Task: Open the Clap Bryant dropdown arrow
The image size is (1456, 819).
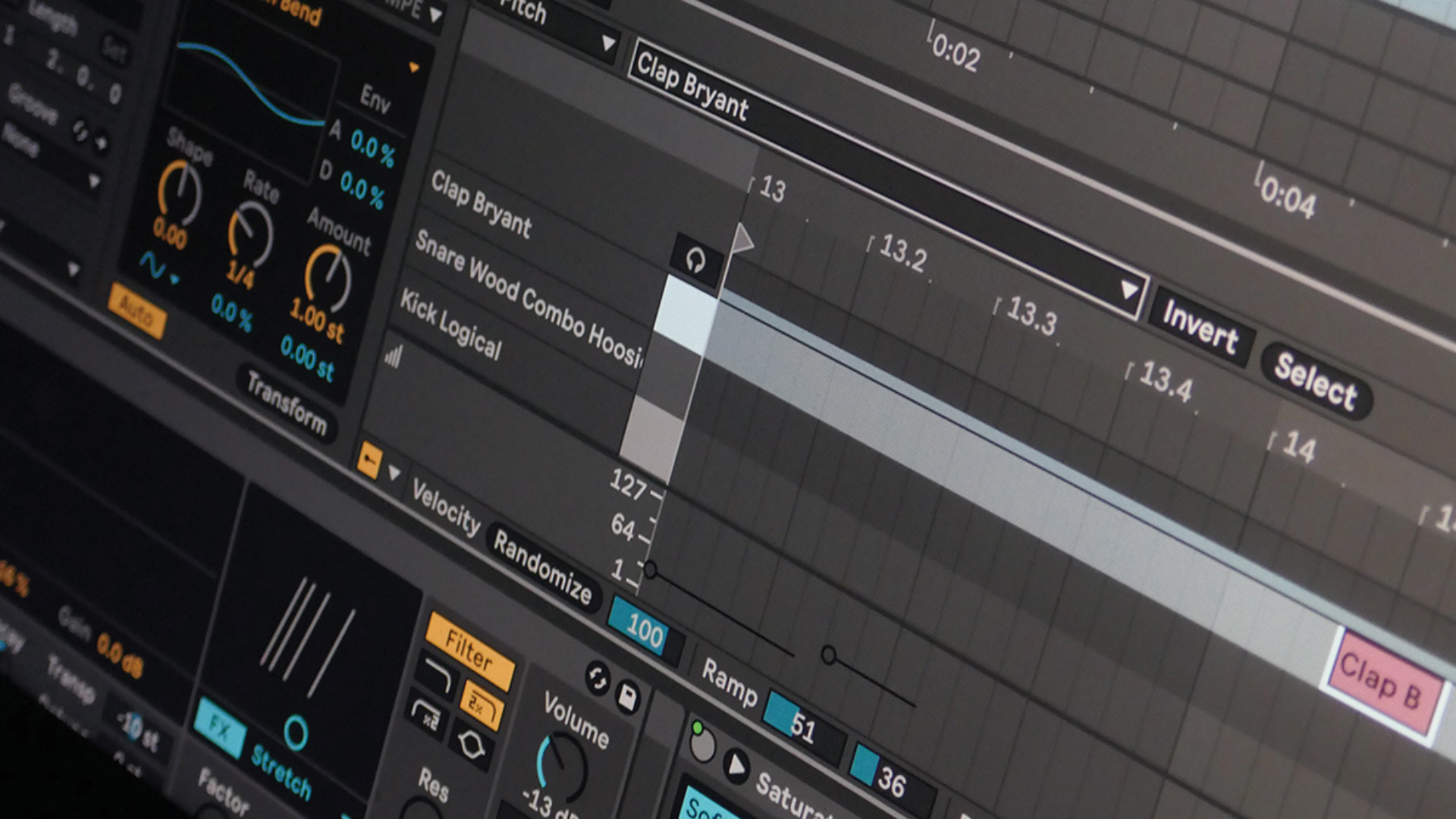Action: (x=1129, y=290)
